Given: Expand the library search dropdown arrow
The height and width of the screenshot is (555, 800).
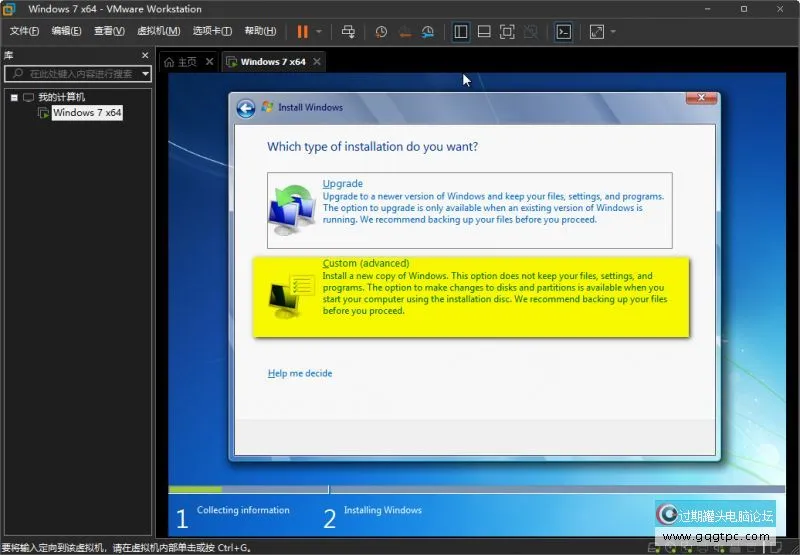Looking at the screenshot, I should click(145, 73).
